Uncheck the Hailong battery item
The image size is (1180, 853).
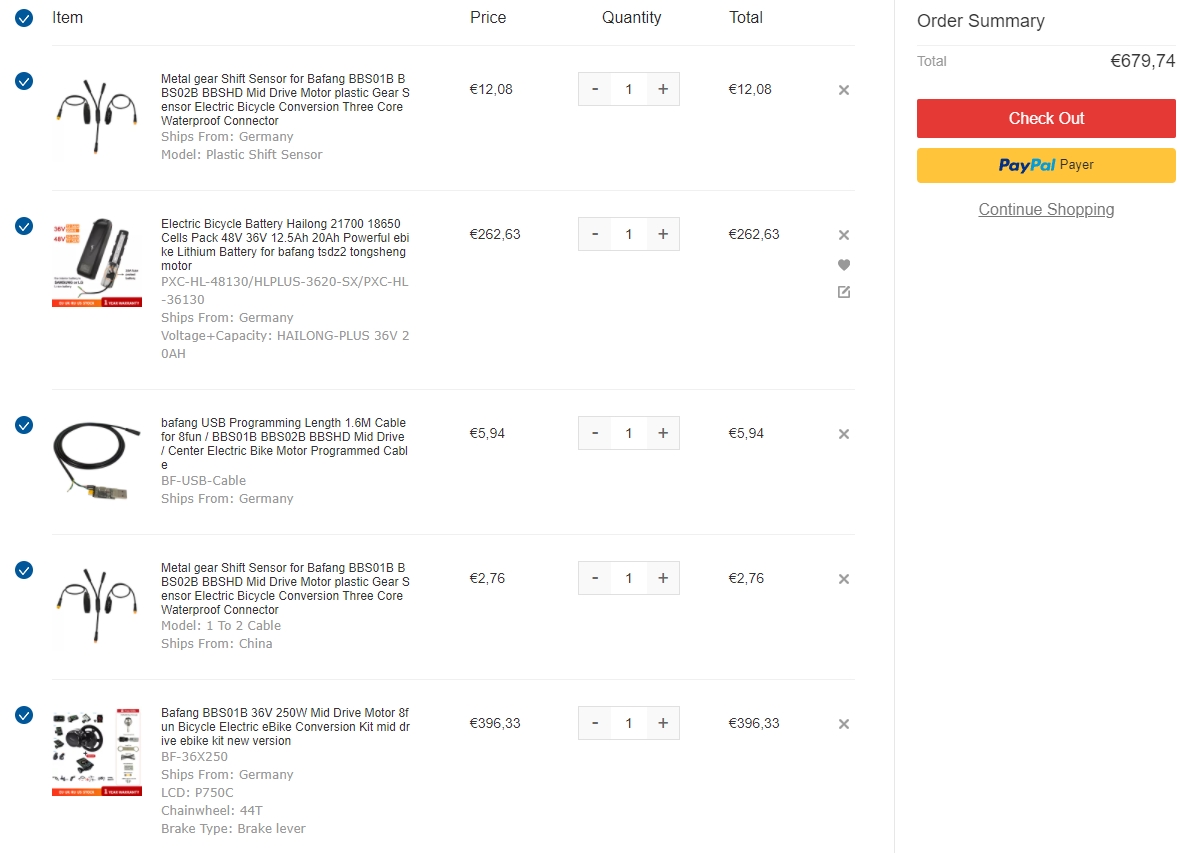pyautogui.click(x=24, y=226)
